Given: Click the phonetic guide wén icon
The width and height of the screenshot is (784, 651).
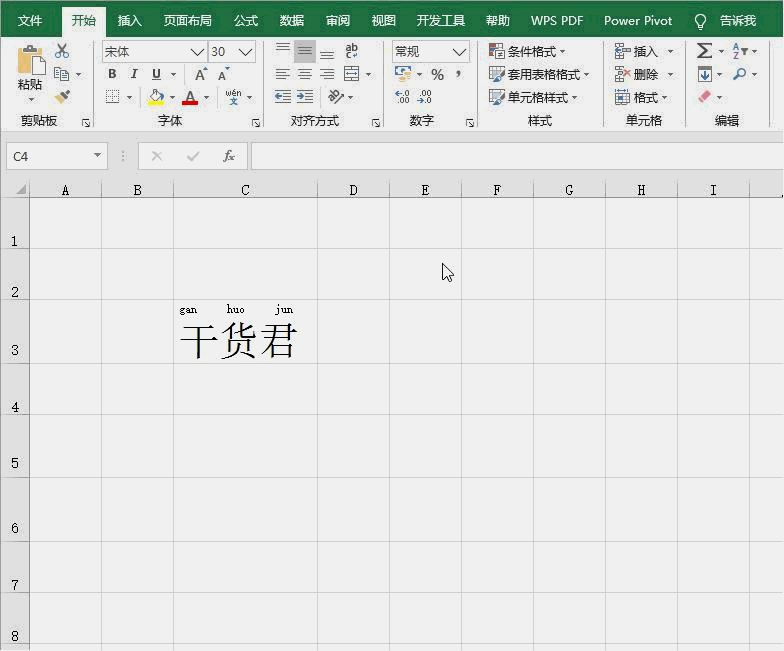Looking at the screenshot, I should [x=233, y=97].
